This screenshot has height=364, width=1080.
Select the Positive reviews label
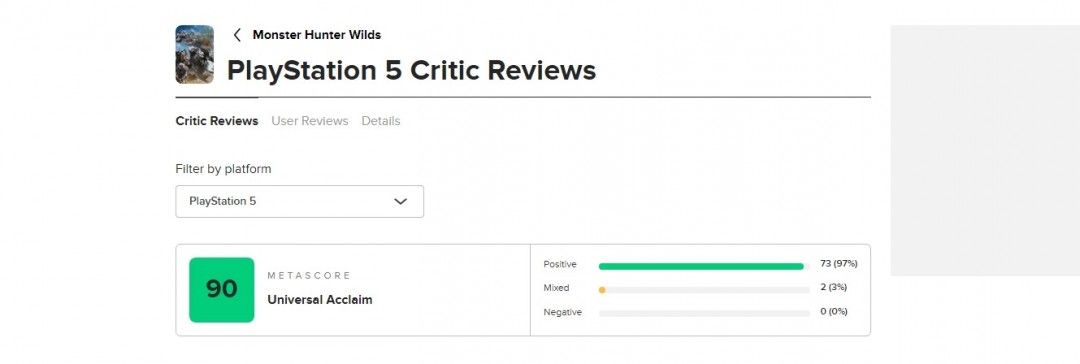[x=560, y=265]
